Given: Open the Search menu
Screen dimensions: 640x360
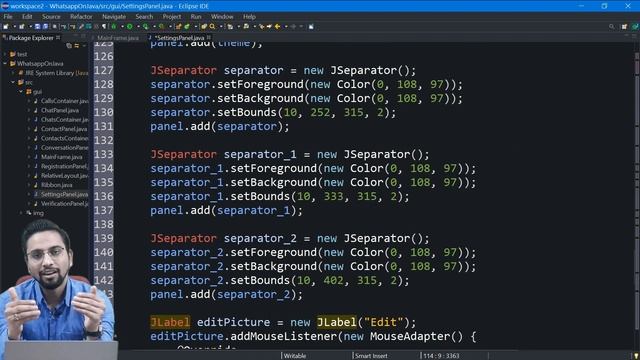Looking at the screenshot, I should (x=144, y=17).
